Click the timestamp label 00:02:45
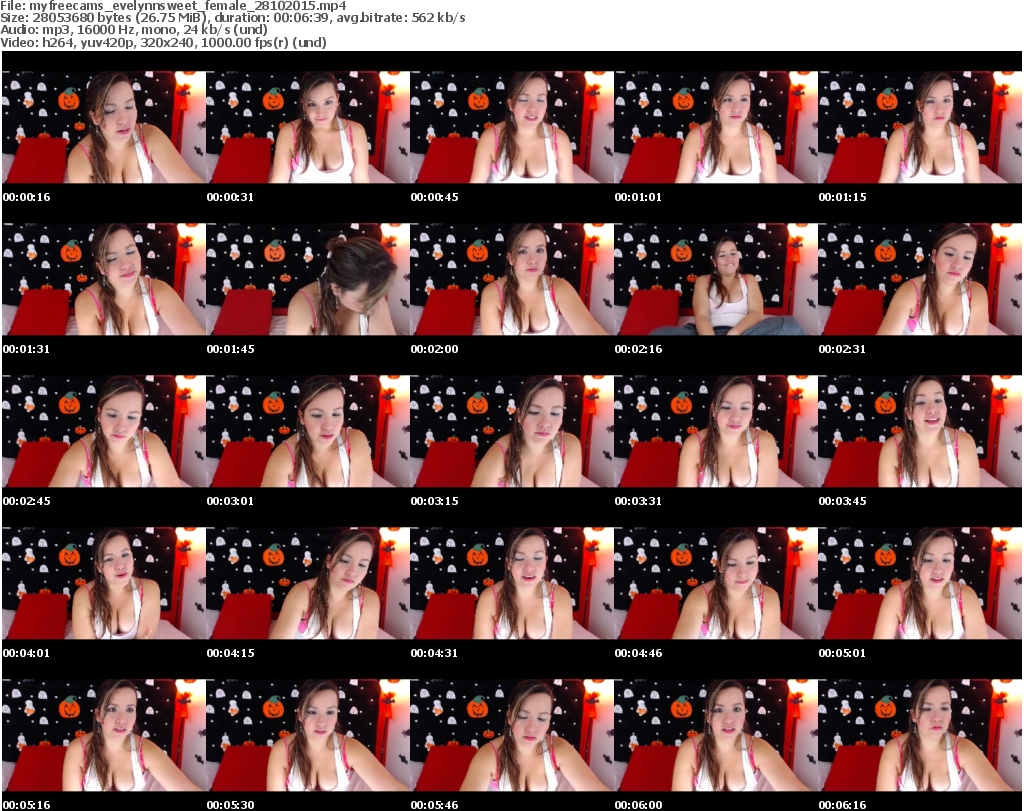 [x=27, y=501]
